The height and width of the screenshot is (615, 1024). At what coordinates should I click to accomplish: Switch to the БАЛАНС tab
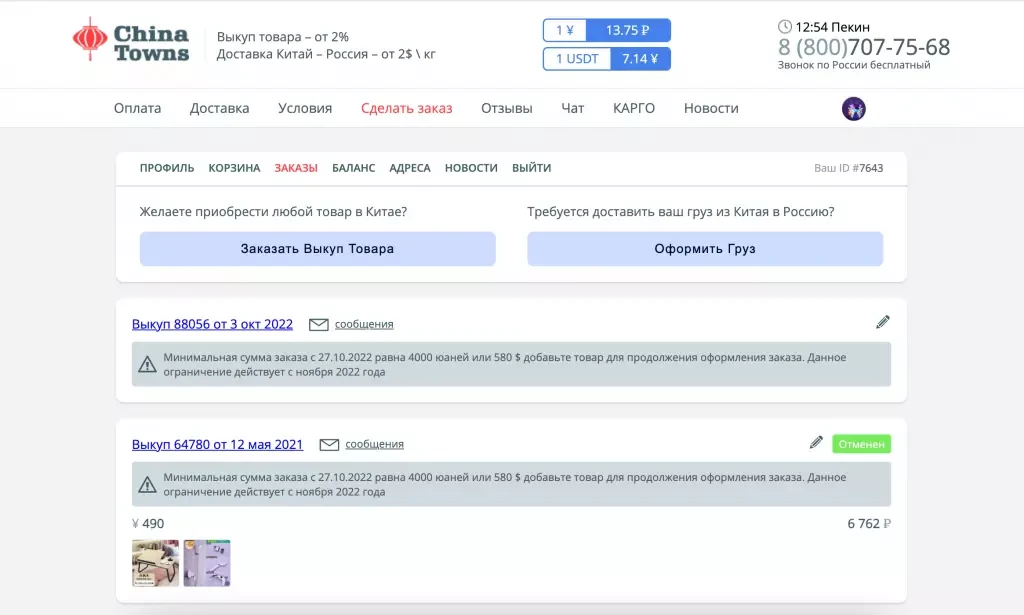pyautogui.click(x=353, y=168)
